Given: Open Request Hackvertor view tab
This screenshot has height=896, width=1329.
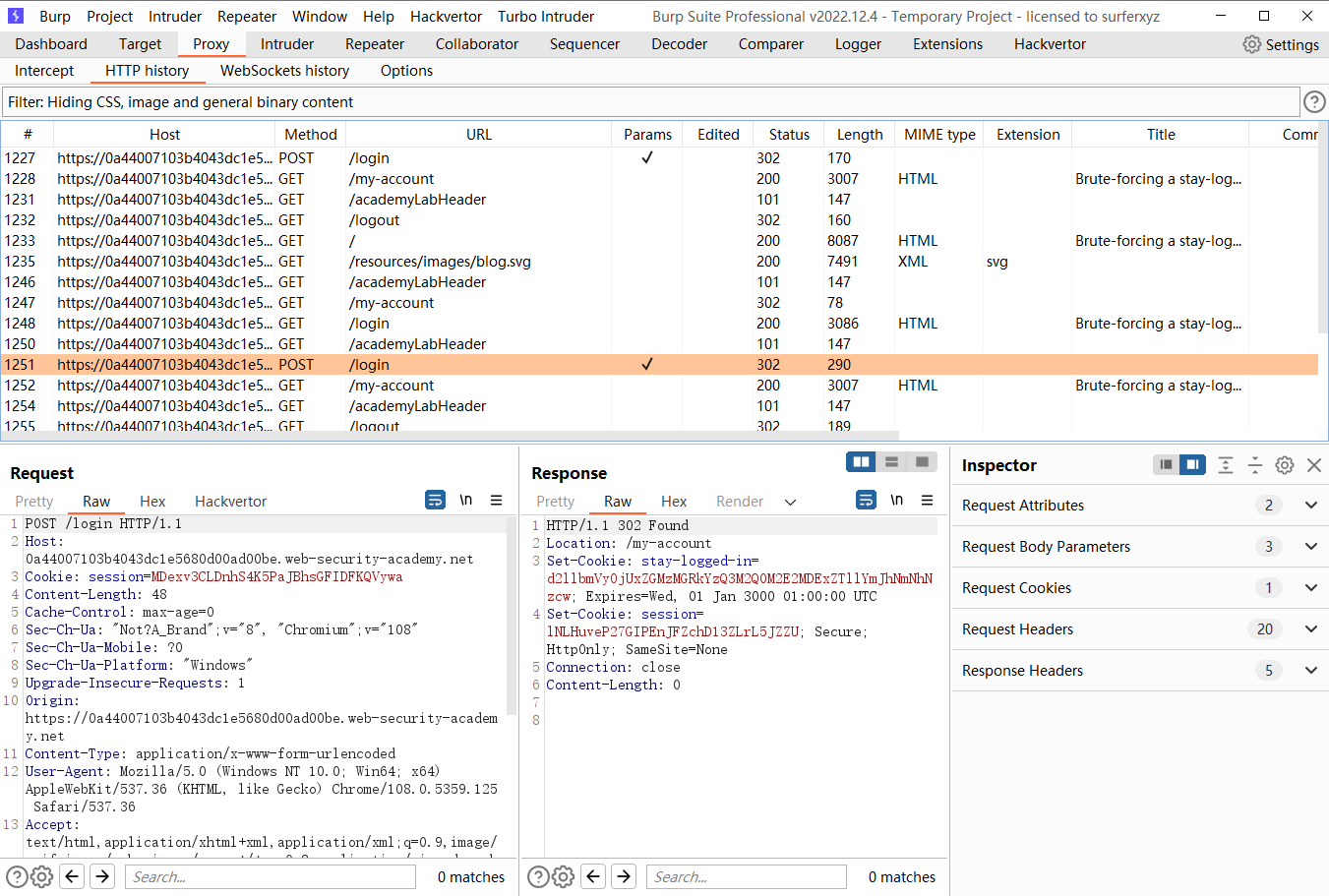Looking at the screenshot, I should click(230, 501).
